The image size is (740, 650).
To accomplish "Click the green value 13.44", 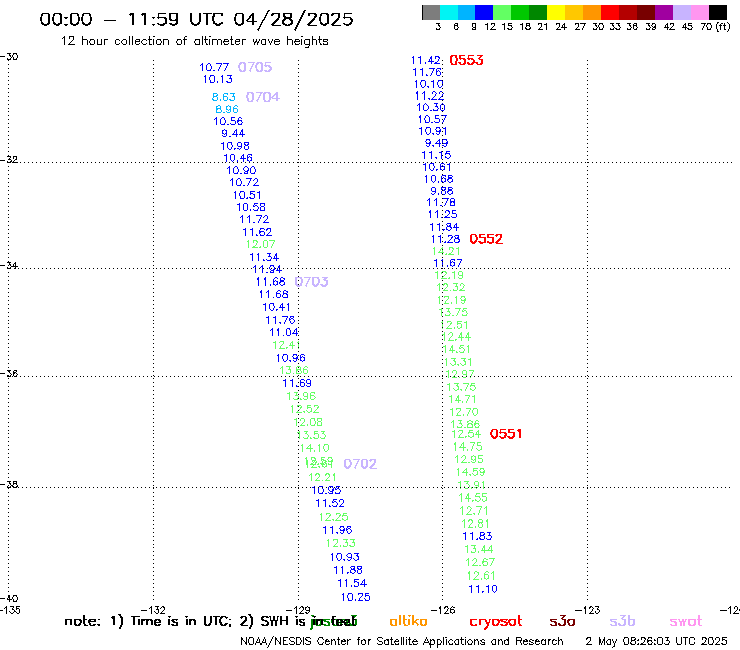I will tap(479, 549).
